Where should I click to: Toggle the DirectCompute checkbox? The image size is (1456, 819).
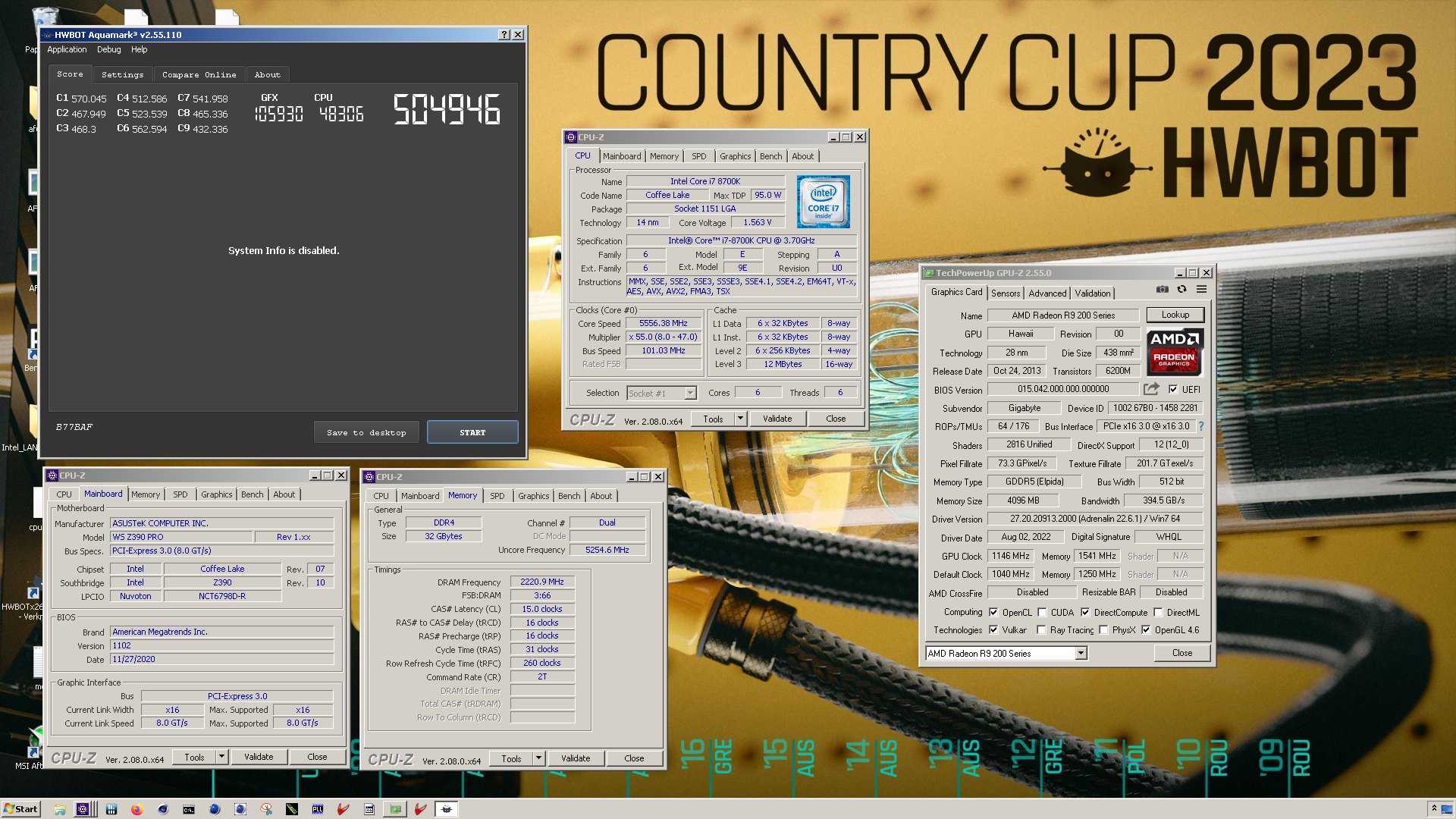1085,612
